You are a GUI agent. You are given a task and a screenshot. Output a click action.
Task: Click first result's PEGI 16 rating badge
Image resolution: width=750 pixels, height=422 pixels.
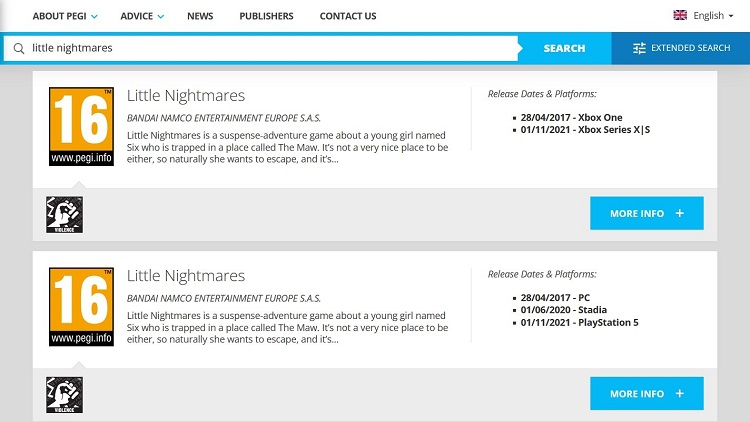[81, 126]
